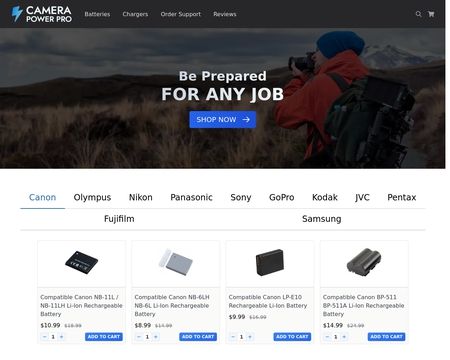Viewport: 450px width, 360px height.
Task: Open the Batteries menu
Action: point(97,14)
